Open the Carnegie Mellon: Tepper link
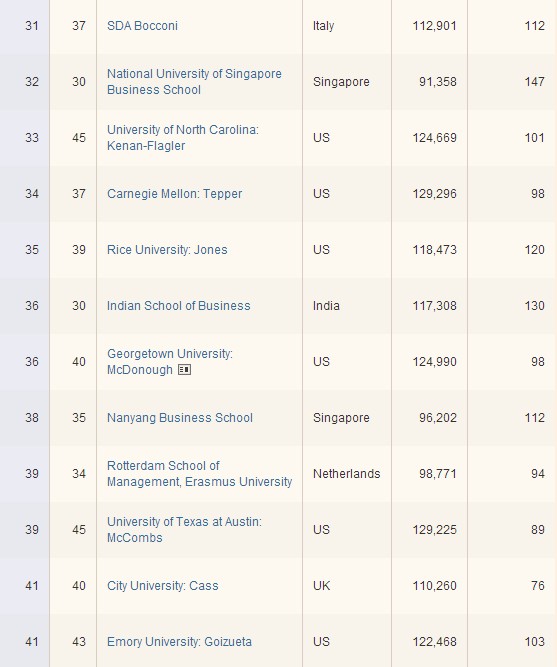The height and width of the screenshot is (667, 557). pyautogui.click(x=174, y=194)
